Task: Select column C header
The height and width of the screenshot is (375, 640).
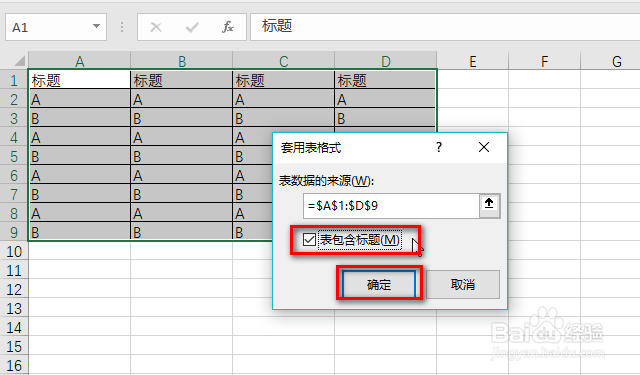Action: (284, 60)
